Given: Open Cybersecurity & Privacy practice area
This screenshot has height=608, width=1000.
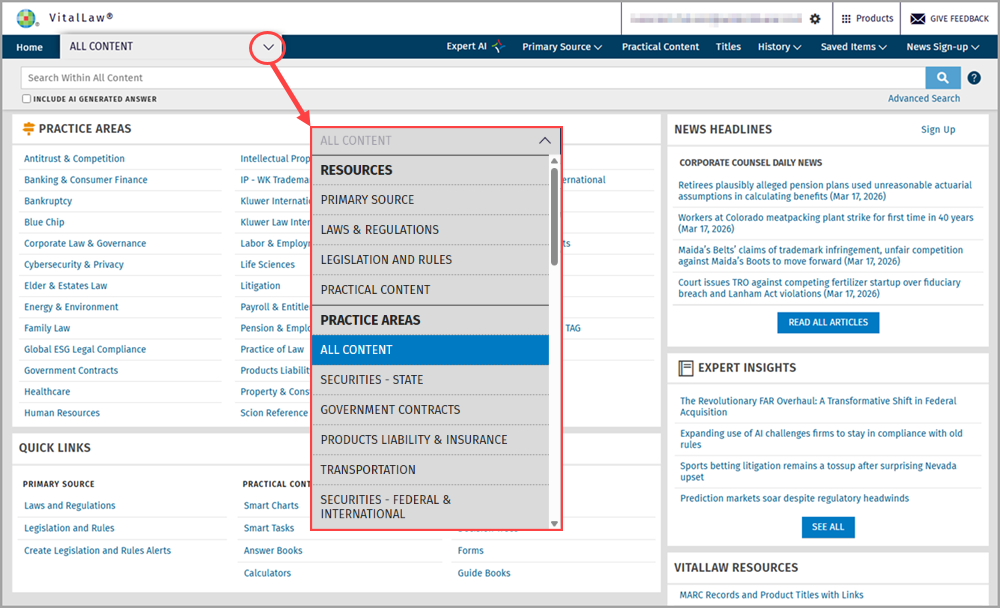Looking at the screenshot, I should (73, 264).
